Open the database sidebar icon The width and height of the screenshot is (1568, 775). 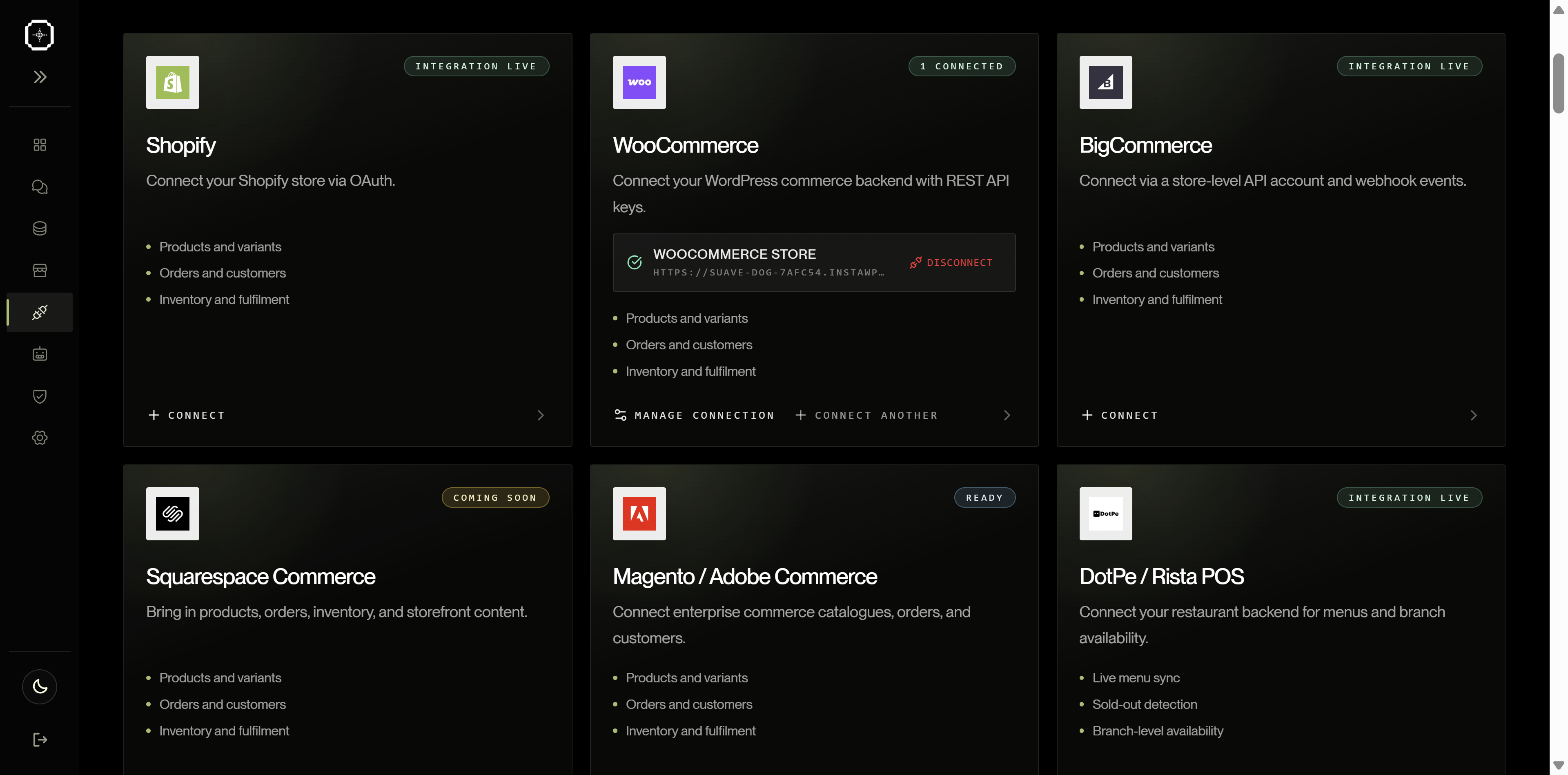click(x=40, y=228)
